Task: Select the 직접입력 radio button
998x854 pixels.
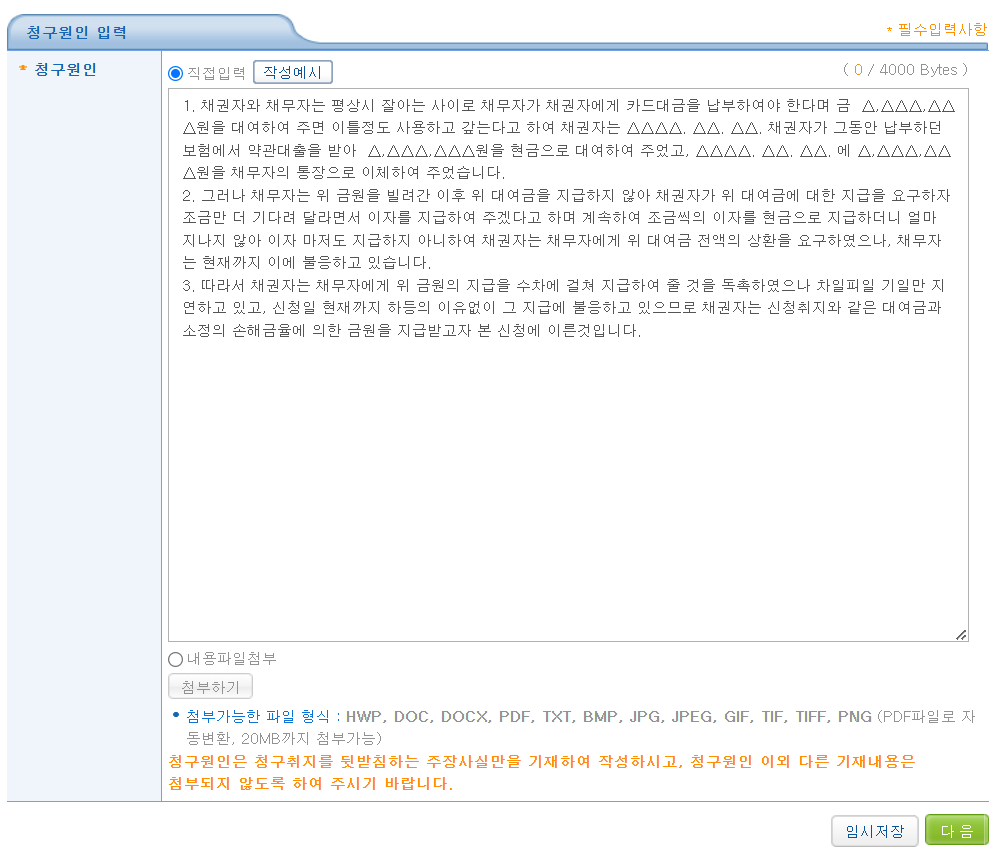Action: (x=175, y=73)
